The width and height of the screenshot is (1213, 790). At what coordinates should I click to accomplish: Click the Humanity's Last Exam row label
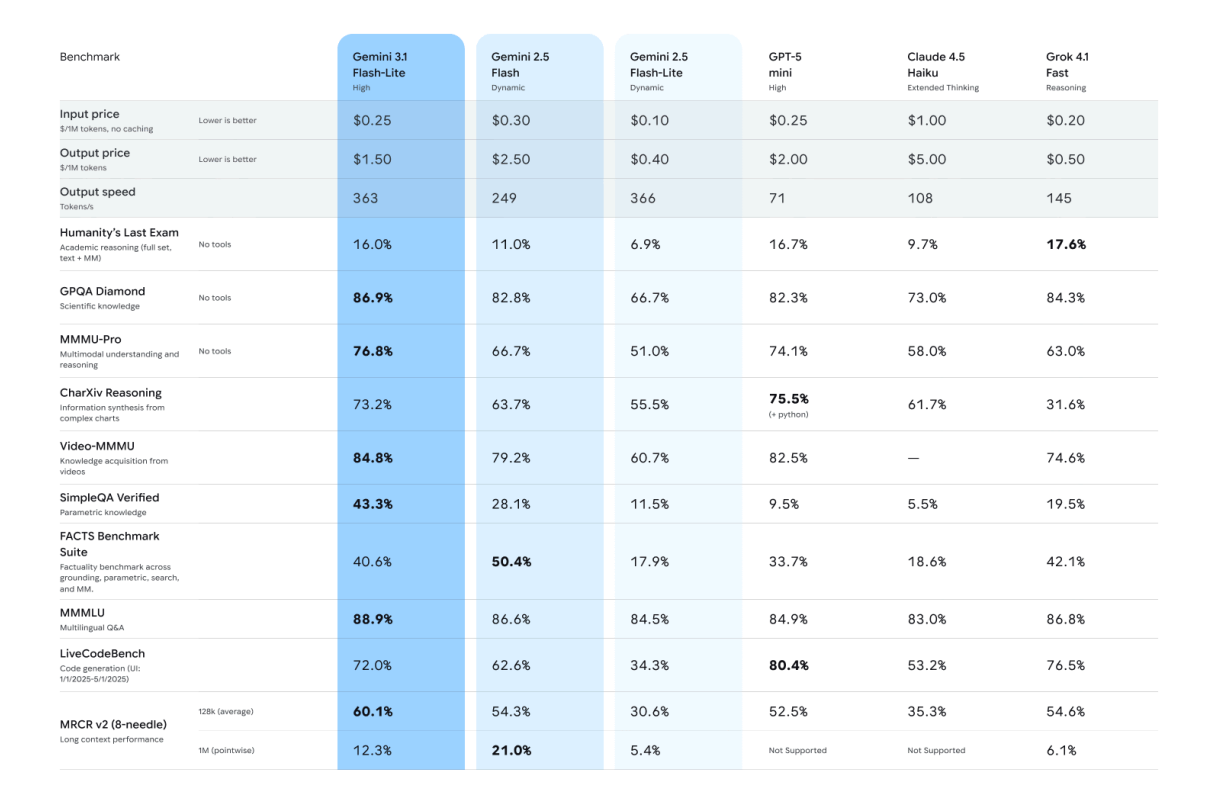[119, 233]
